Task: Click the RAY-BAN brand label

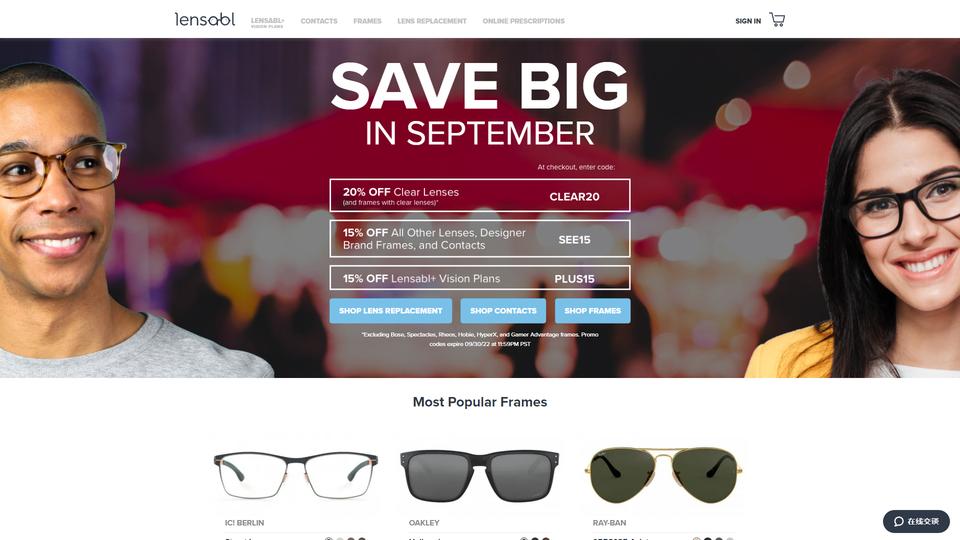Action: 609,523
